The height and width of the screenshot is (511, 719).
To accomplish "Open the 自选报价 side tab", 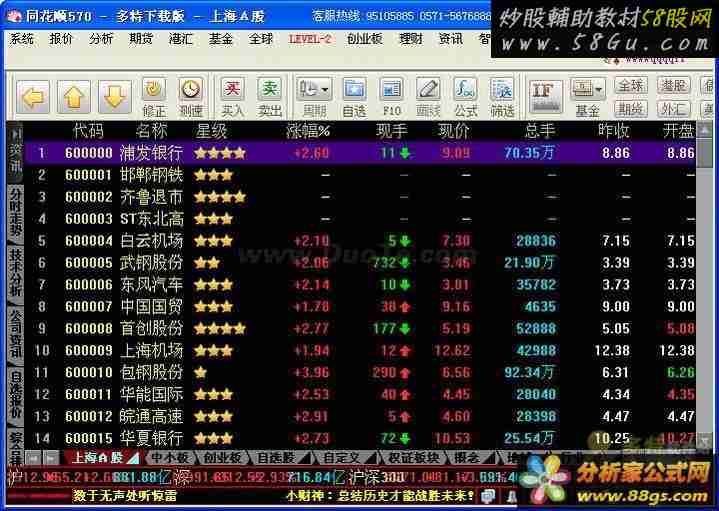I will click(16, 396).
